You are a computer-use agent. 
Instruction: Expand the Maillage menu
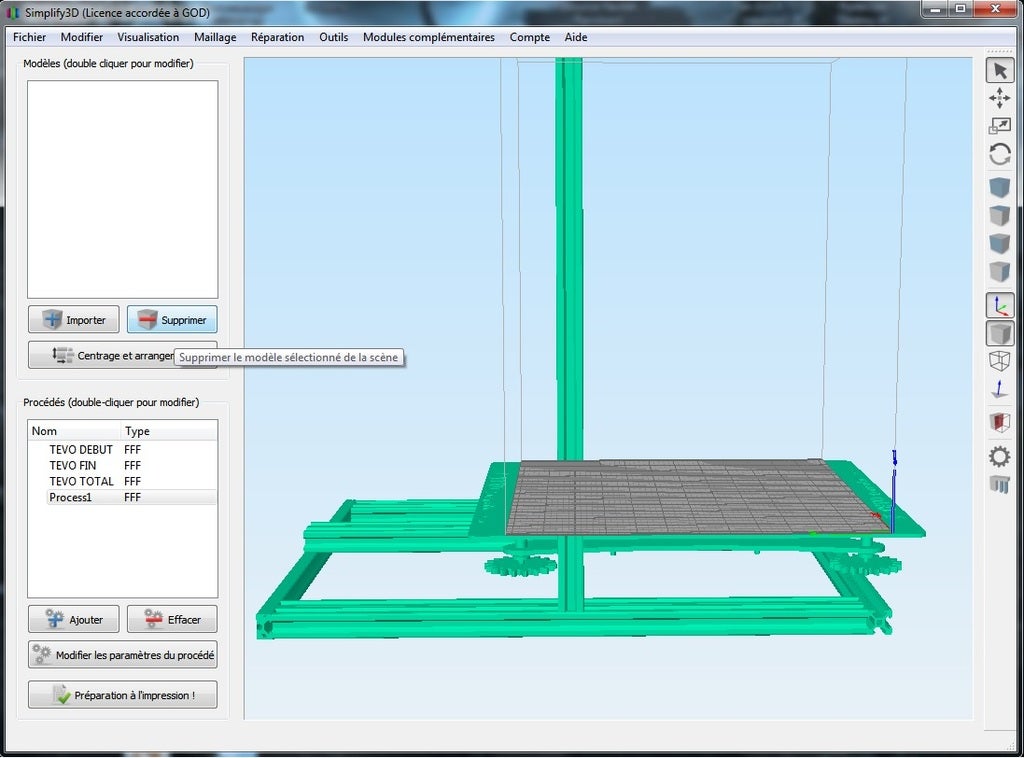215,37
